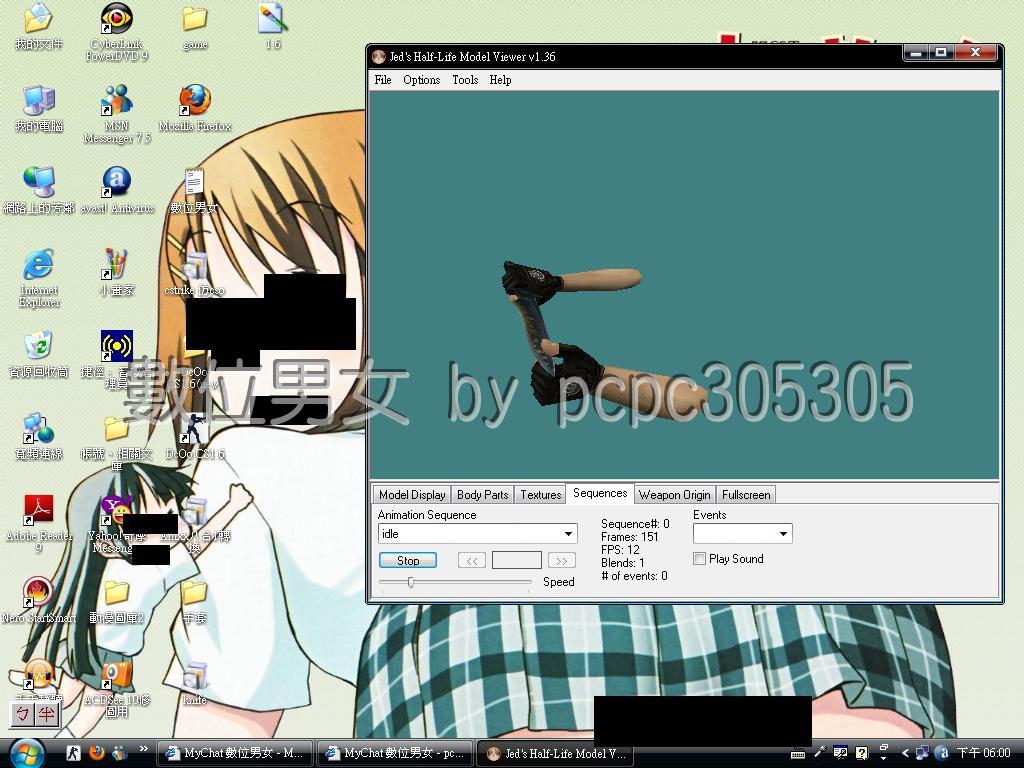Step forward one frame with >> button
Image resolution: width=1024 pixels, height=768 pixels.
click(562, 560)
